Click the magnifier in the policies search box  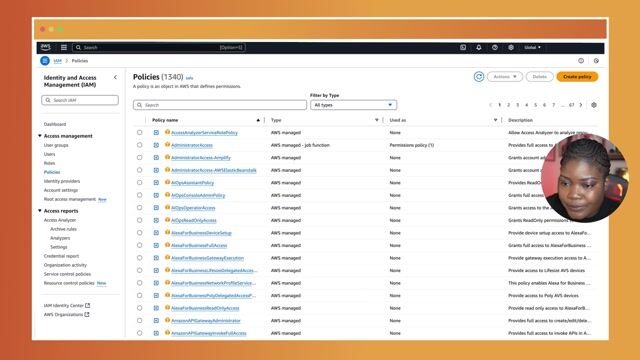coord(140,105)
